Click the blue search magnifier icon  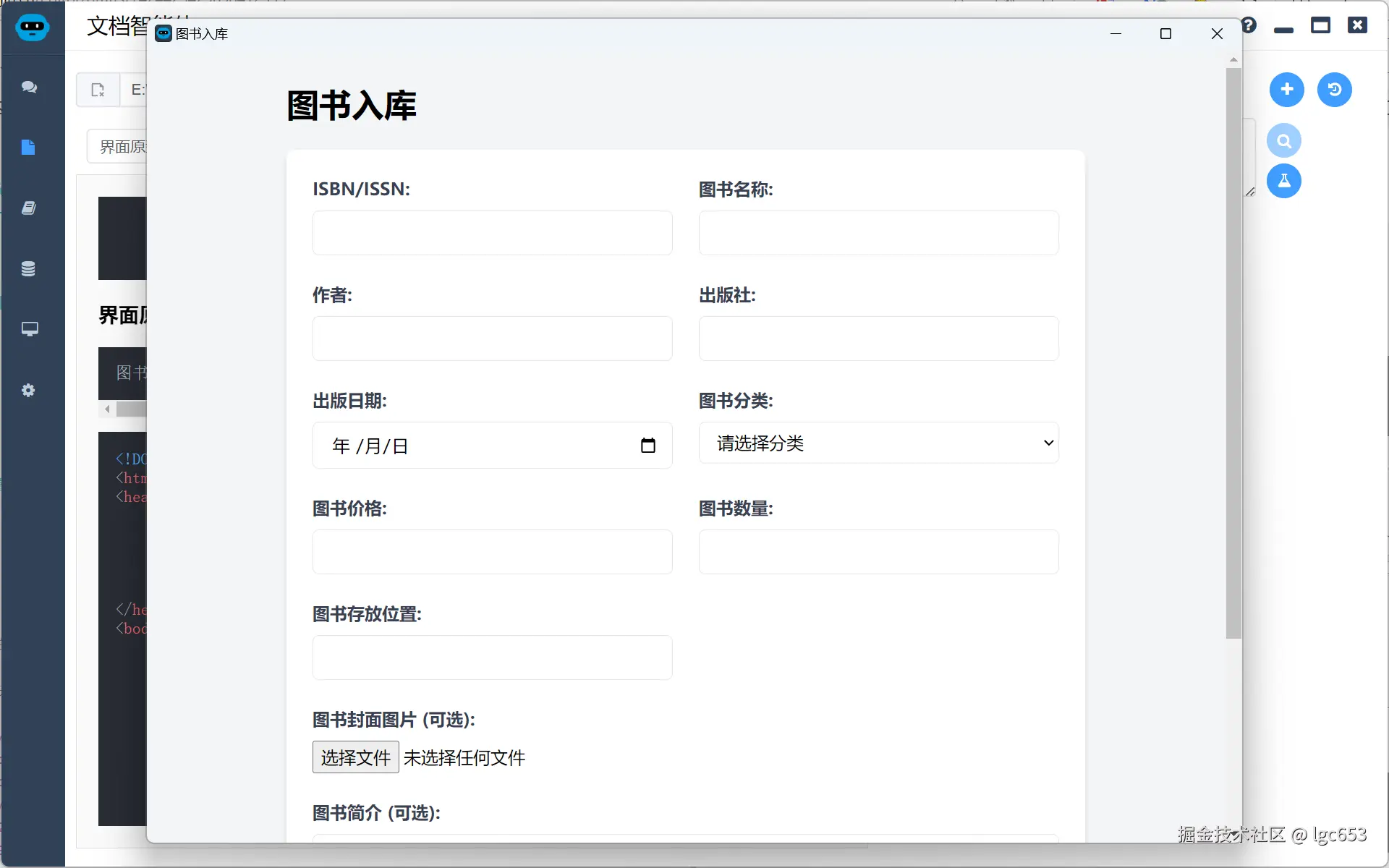(1283, 141)
